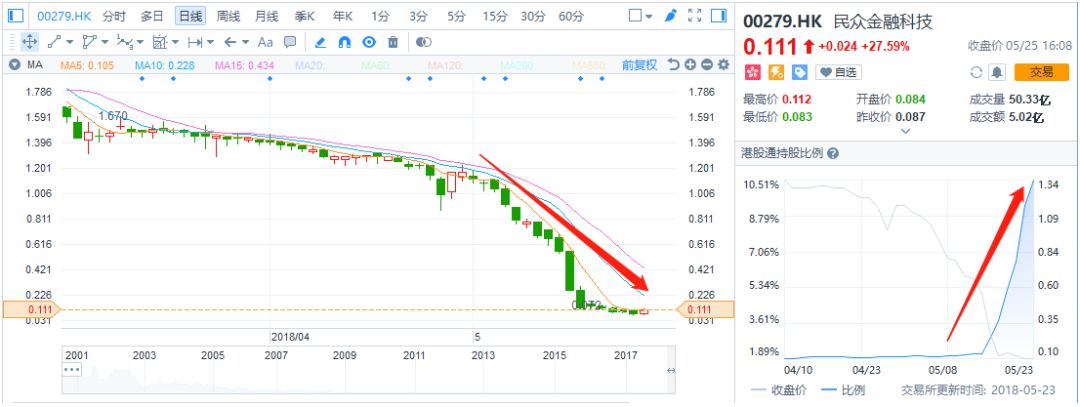Zoom in chart with plus icon

coord(690,65)
